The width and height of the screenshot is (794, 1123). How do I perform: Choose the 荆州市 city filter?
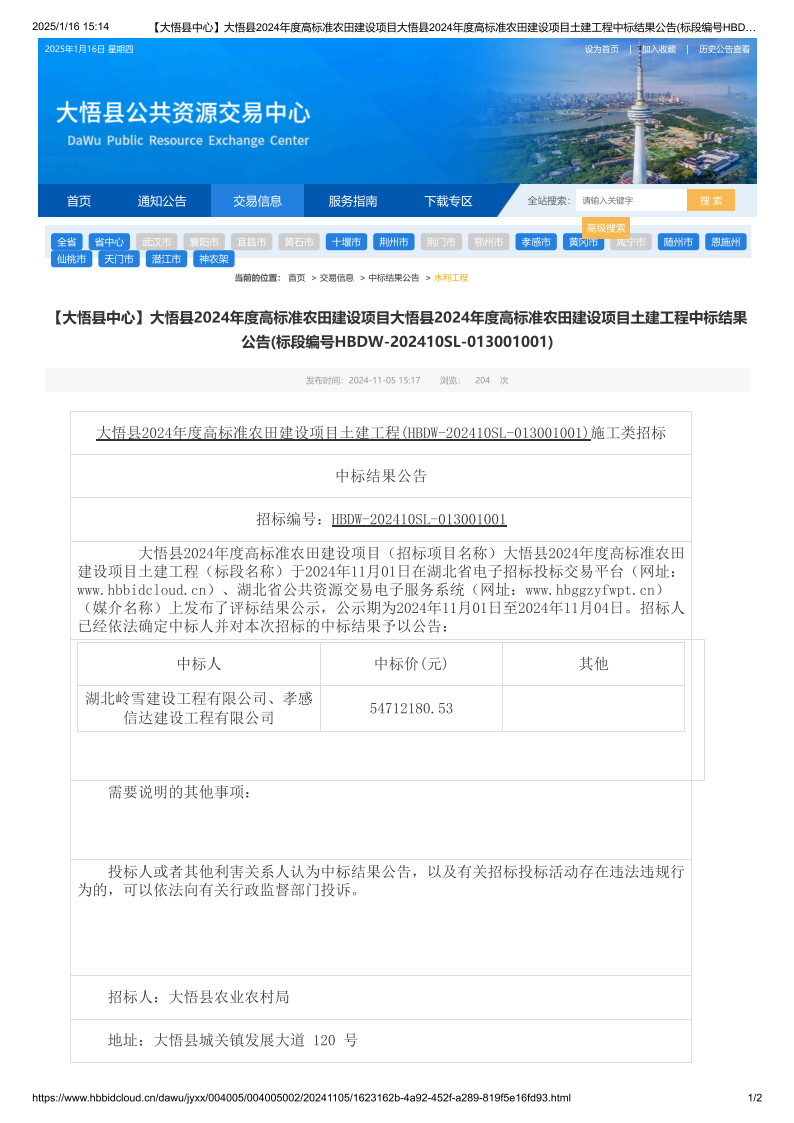(394, 242)
